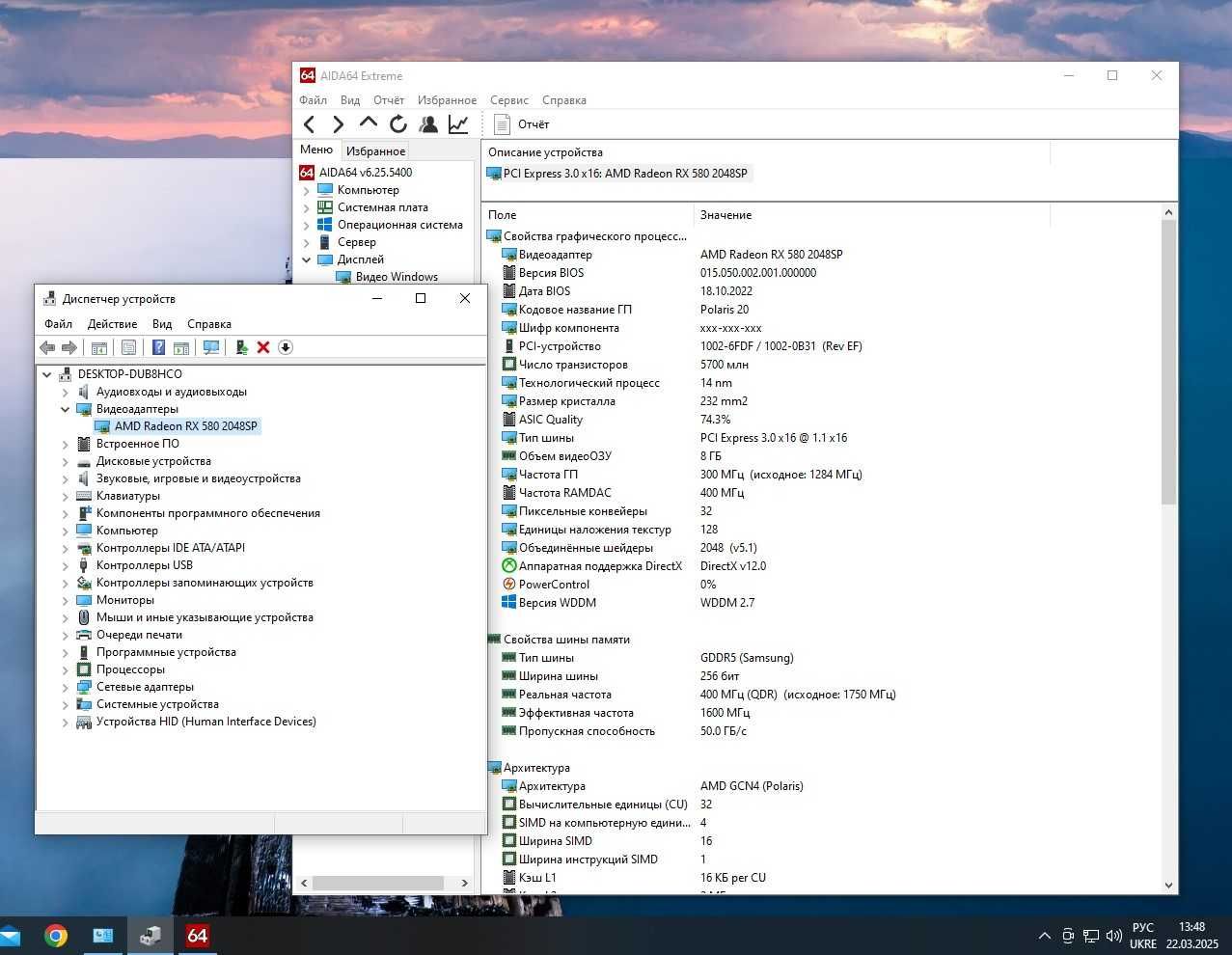This screenshot has height=955, width=1232.
Task: Click scroll-down arrow in AIDA64 details pane
Action: 1168,886
